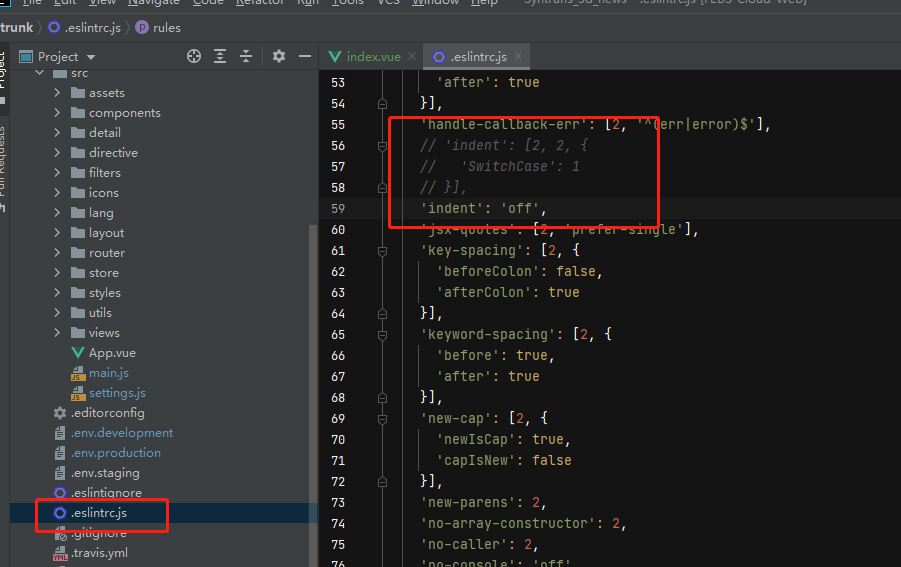
Task: Hide the Project panel with minus icon
Action: coord(305,56)
